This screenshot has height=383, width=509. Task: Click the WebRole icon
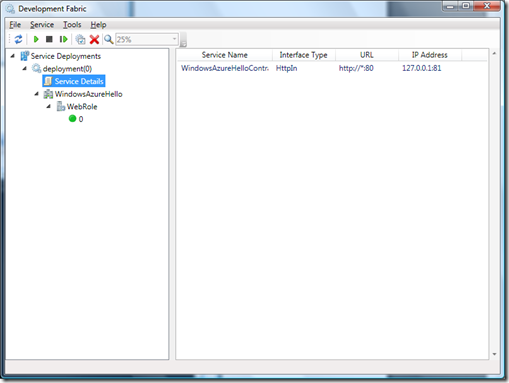(61, 106)
